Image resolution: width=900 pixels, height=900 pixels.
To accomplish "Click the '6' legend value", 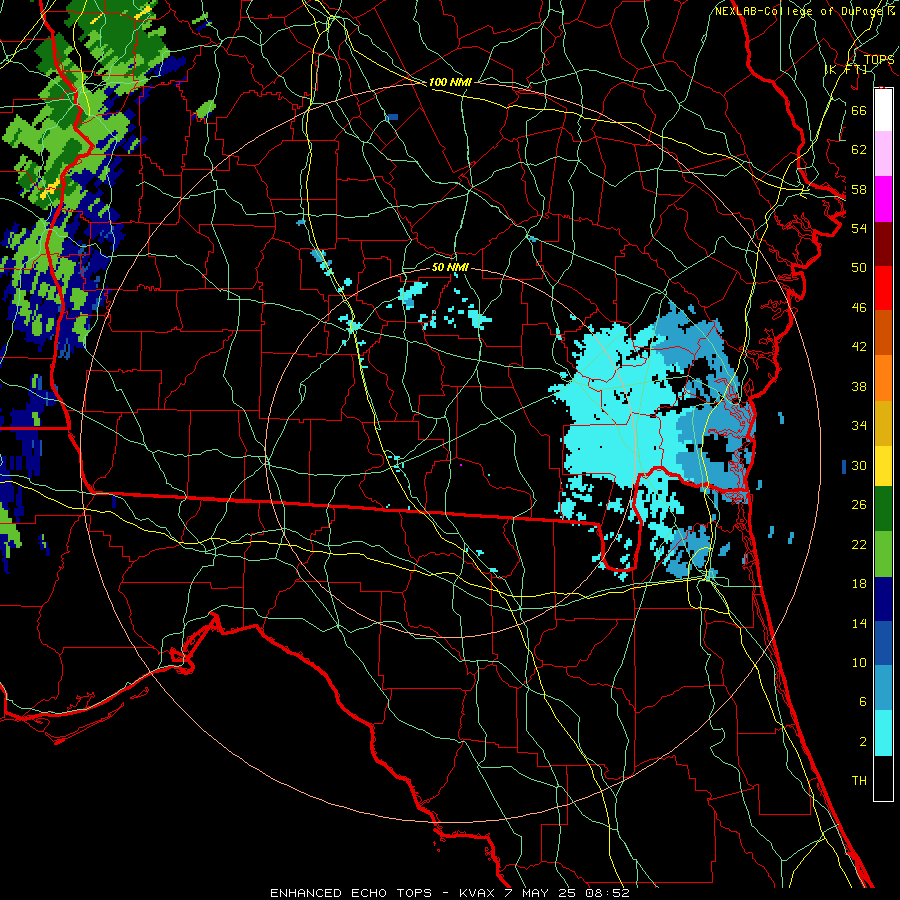I will click(862, 701).
